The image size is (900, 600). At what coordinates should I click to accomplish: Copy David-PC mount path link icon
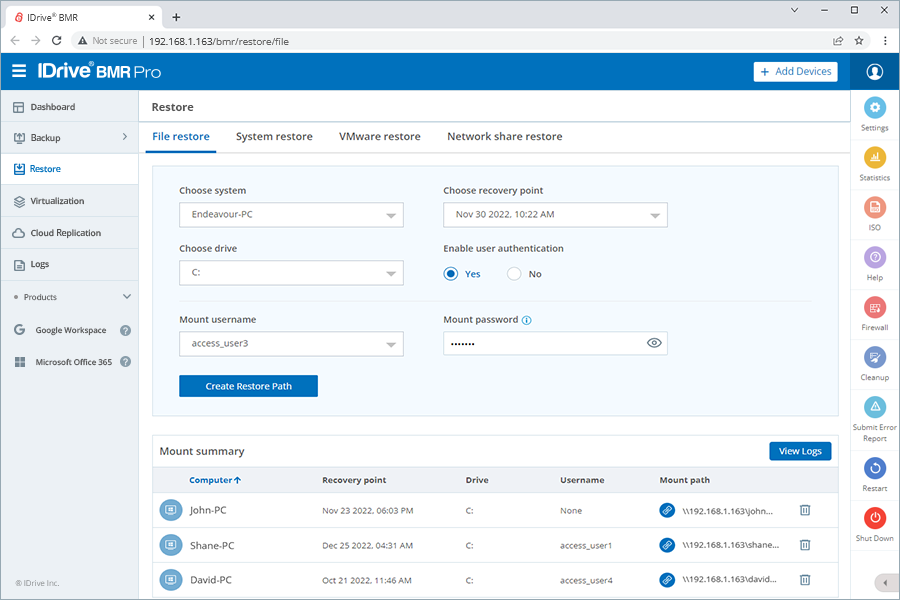pos(667,580)
